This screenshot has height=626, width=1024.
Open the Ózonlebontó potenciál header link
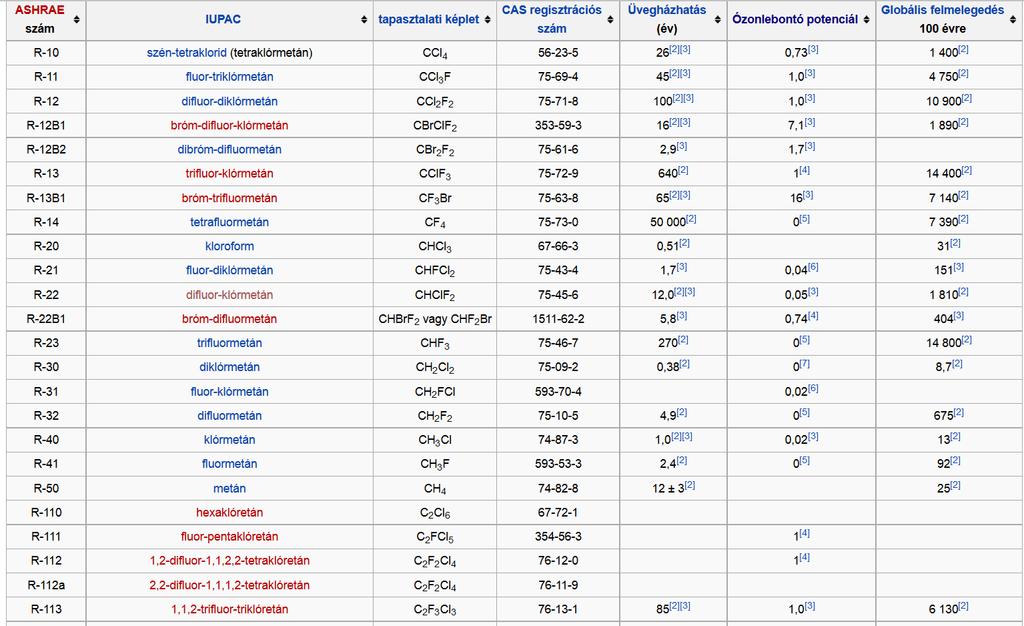(x=795, y=20)
